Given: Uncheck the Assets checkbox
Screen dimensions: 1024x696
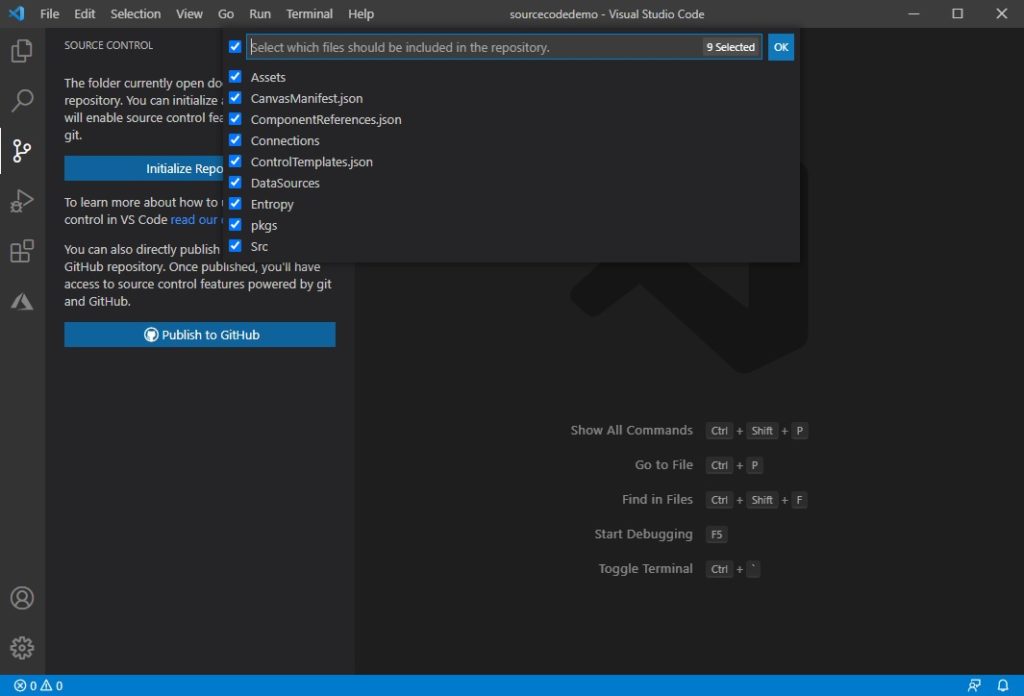Looking at the screenshot, I should 235,76.
